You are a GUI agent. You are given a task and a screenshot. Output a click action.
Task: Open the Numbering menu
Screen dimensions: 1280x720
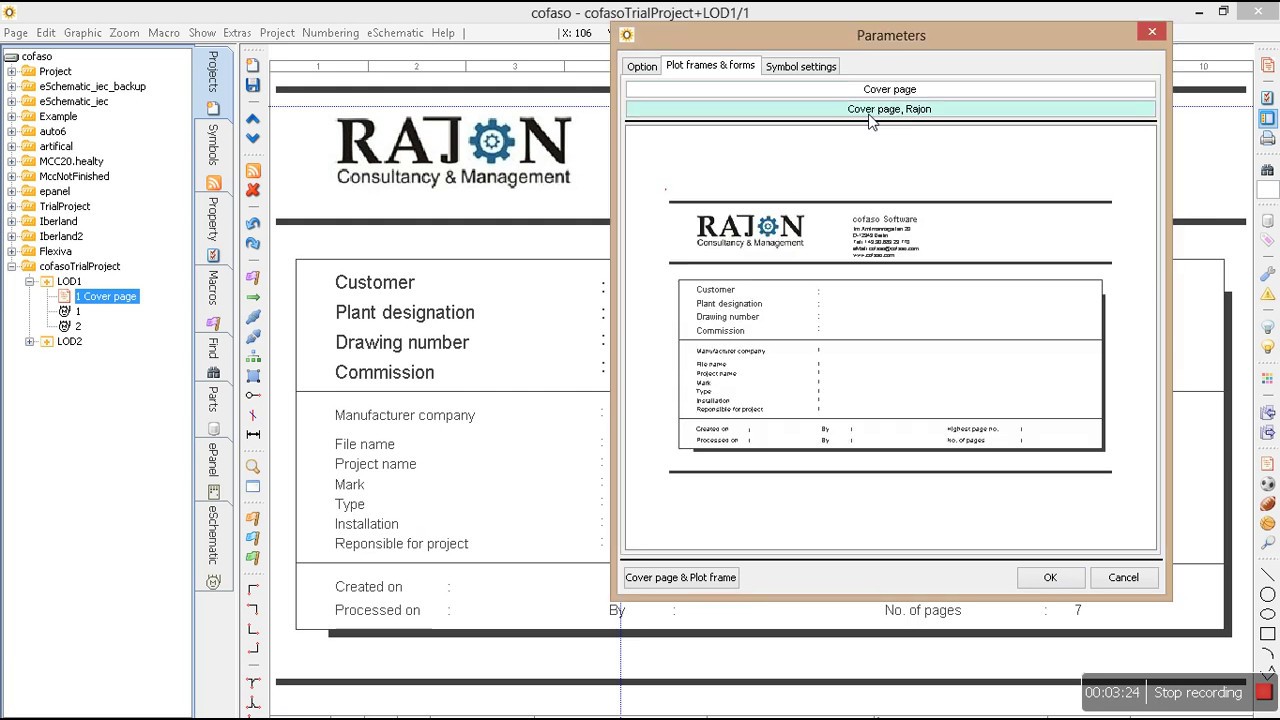click(x=330, y=33)
